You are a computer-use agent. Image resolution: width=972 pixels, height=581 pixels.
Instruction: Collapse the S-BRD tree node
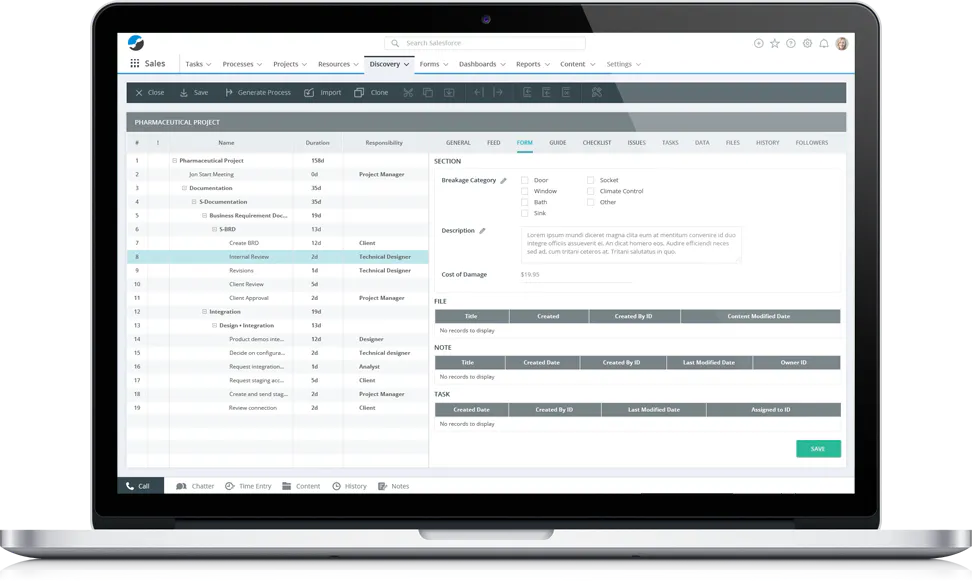(x=214, y=229)
